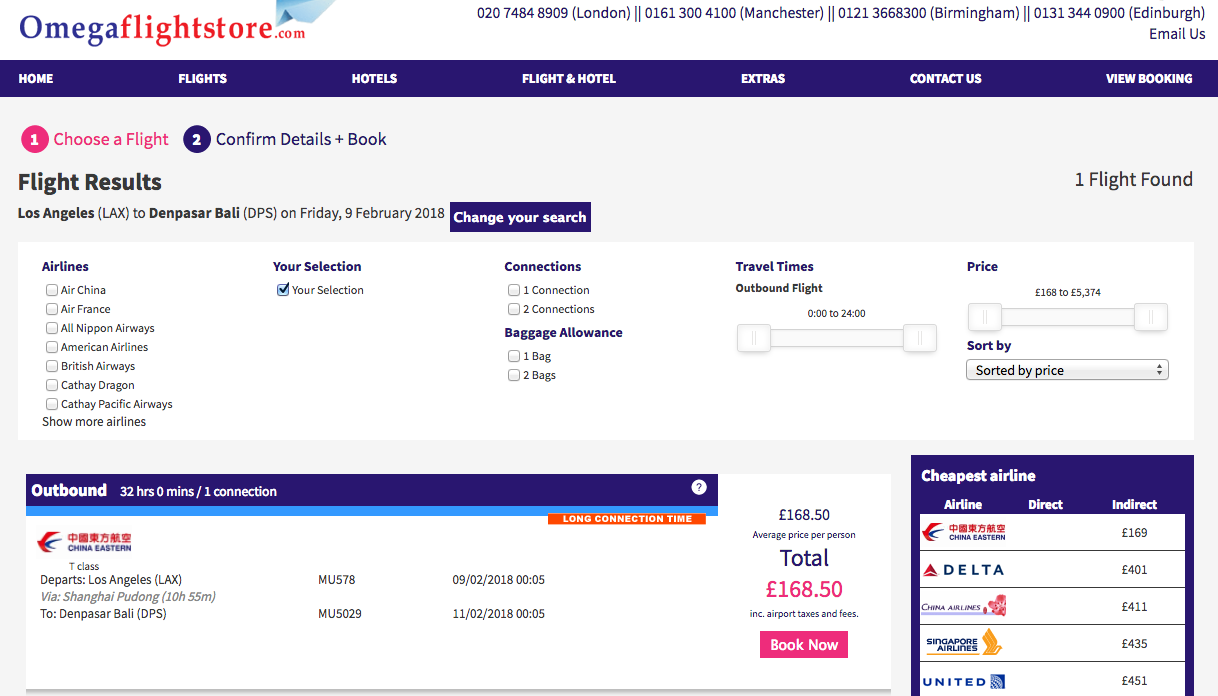This screenshot has width=1218, height=696.
Task: Click the China Airlines logo in Cheapest airline
Action: (964, 606)
